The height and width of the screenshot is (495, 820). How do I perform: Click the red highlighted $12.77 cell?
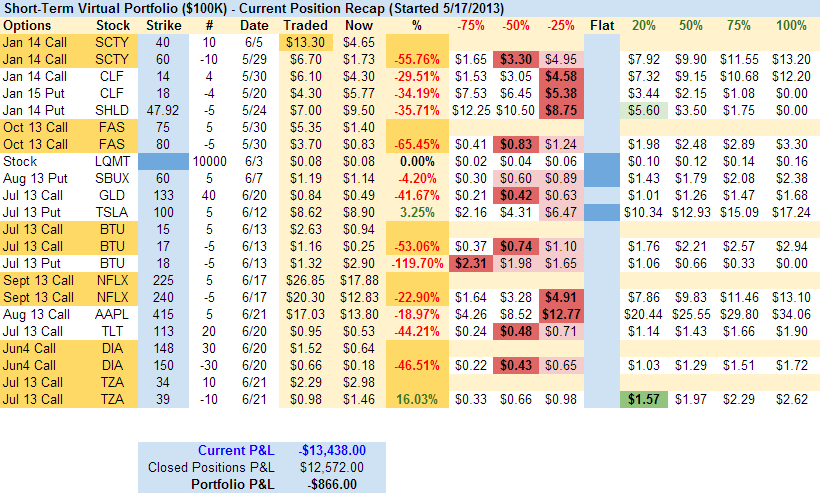[x=560, y=315]
